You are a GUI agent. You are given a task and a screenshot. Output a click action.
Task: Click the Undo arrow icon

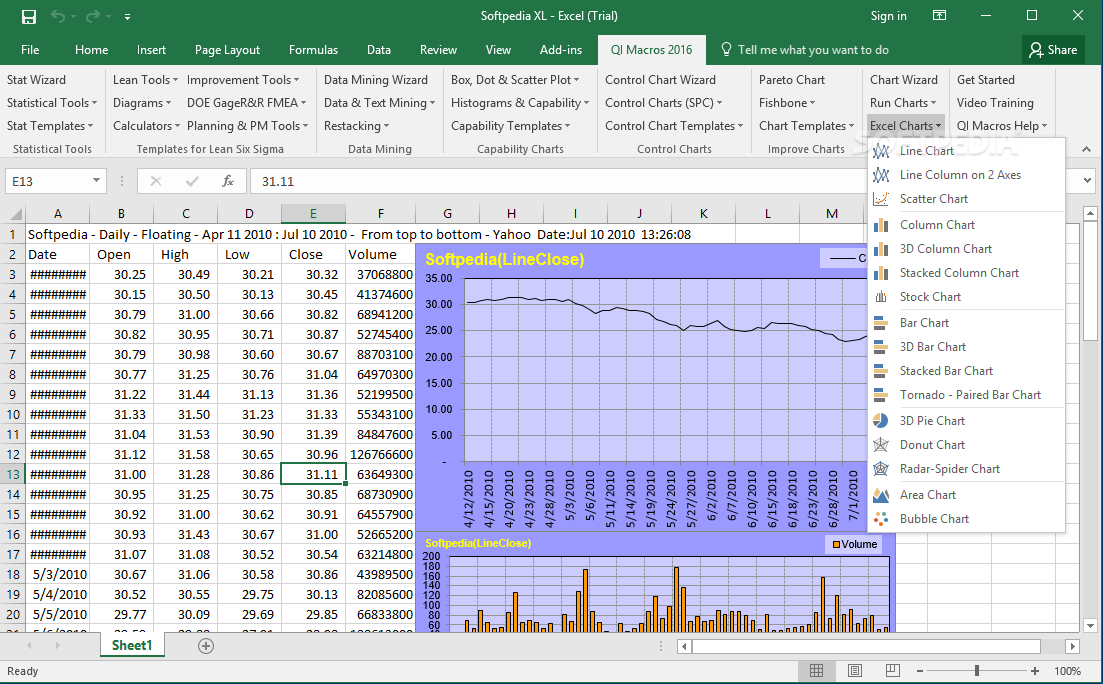58,16
